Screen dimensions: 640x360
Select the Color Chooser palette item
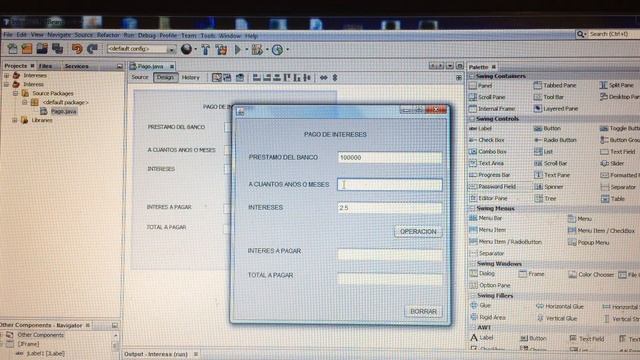tap(591, 274)
